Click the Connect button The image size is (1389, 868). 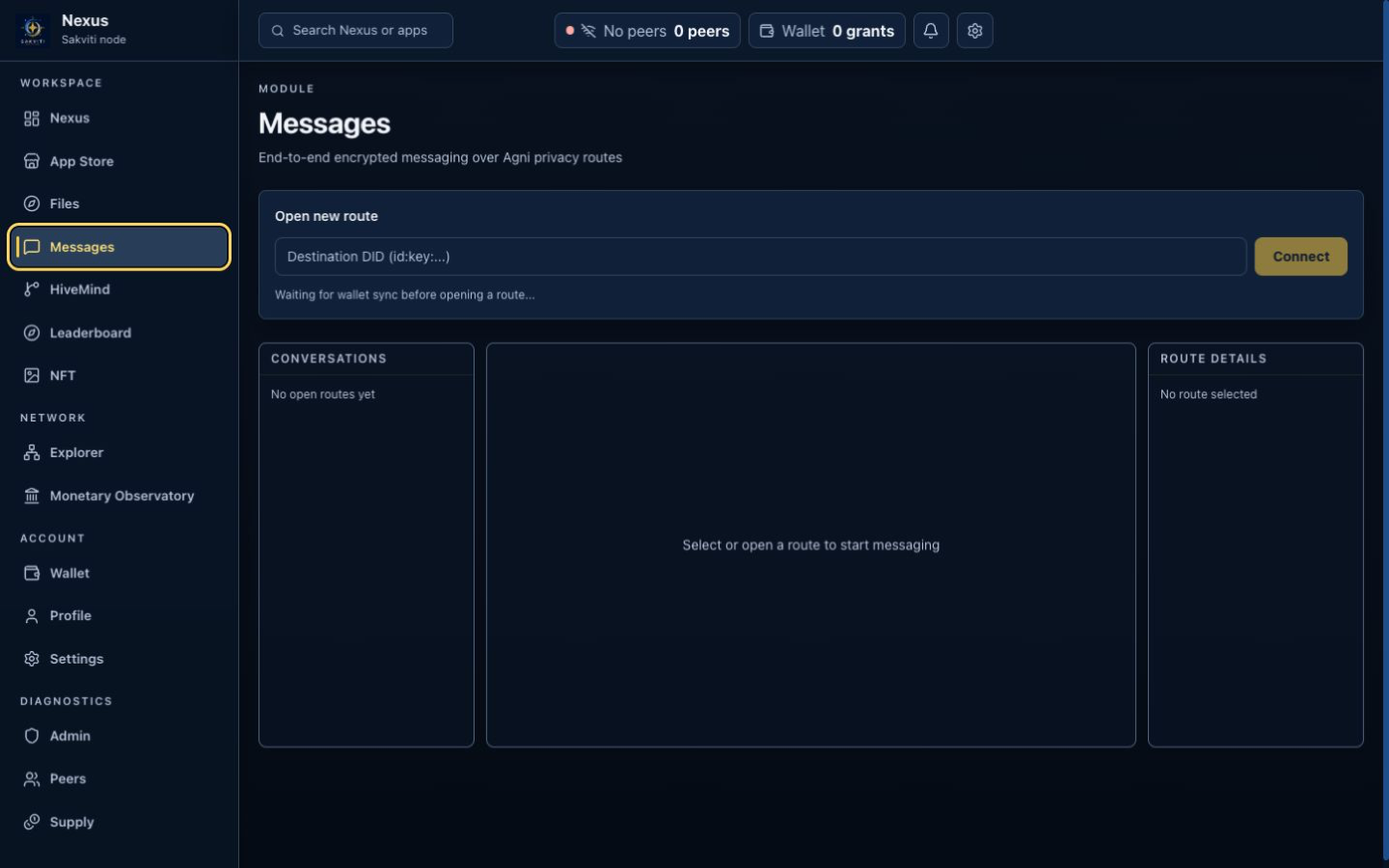(x=1300, y=257)
